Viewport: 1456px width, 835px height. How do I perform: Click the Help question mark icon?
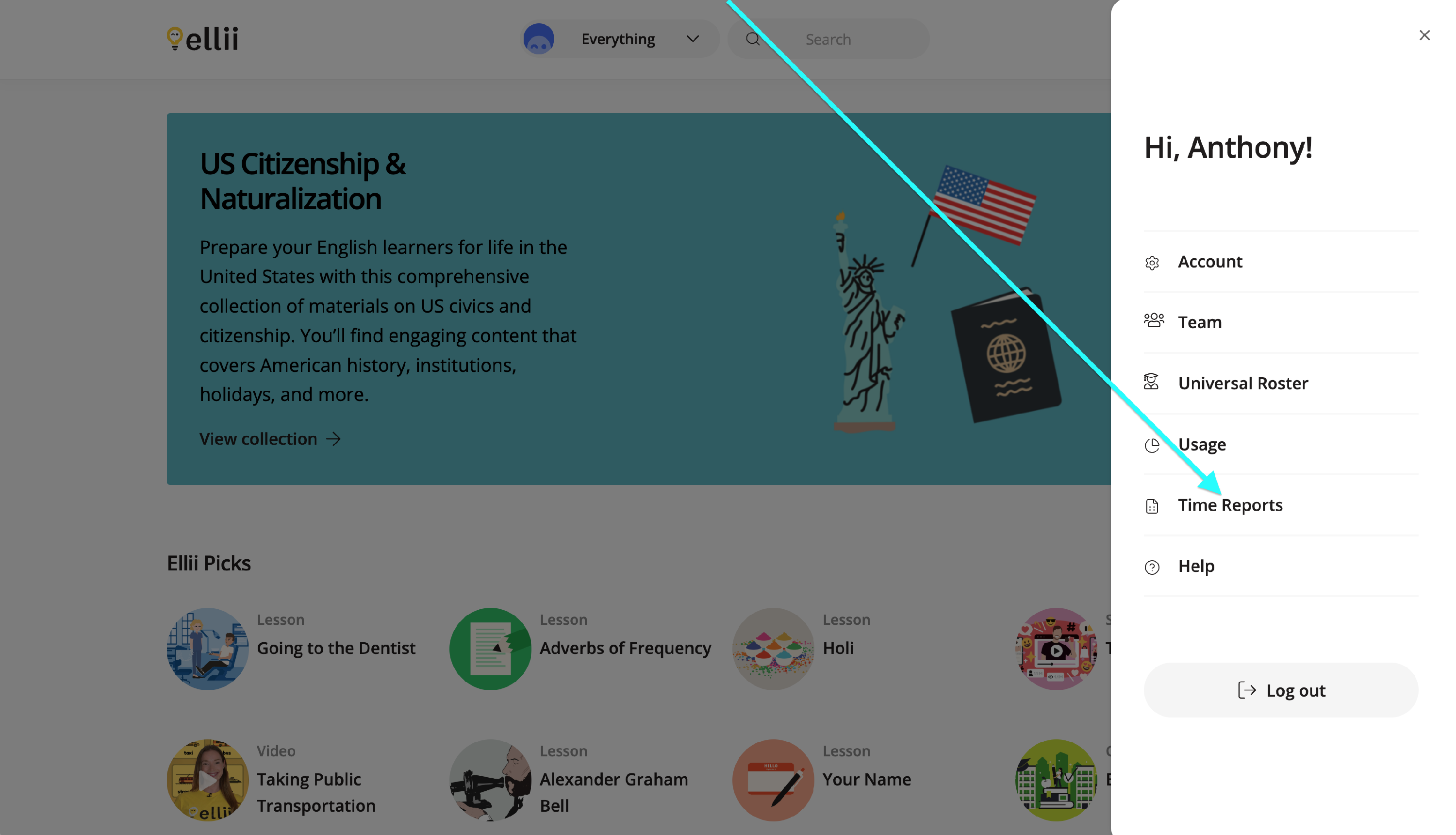(x=1152, y=567)
